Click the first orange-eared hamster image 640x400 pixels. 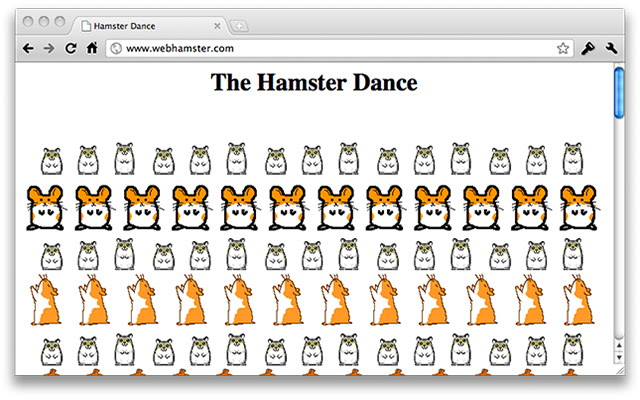click(45, 208)
